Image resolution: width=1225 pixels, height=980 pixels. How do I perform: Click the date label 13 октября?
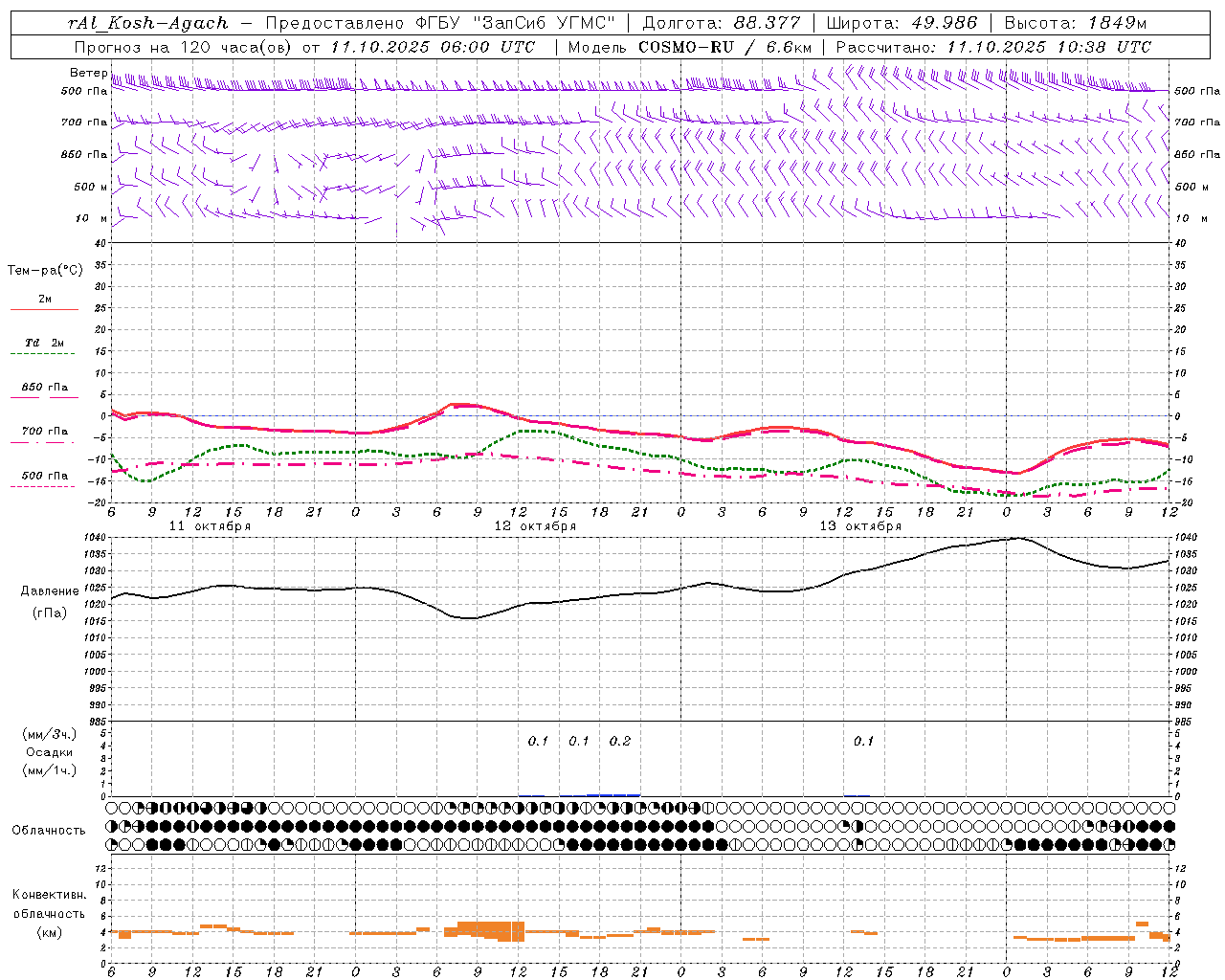[860, 526]
